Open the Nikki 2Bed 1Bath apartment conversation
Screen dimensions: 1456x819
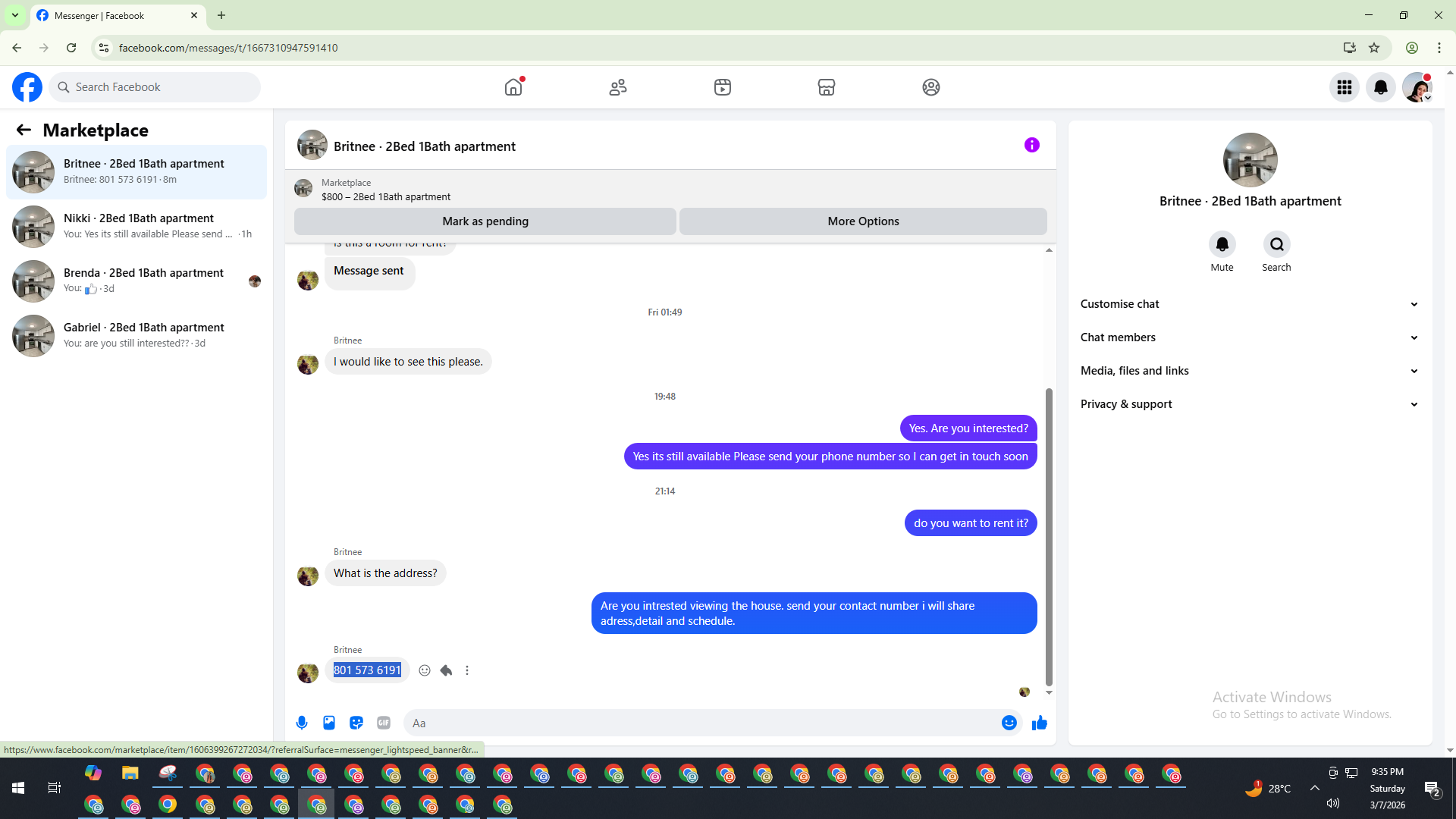point(136,227)
